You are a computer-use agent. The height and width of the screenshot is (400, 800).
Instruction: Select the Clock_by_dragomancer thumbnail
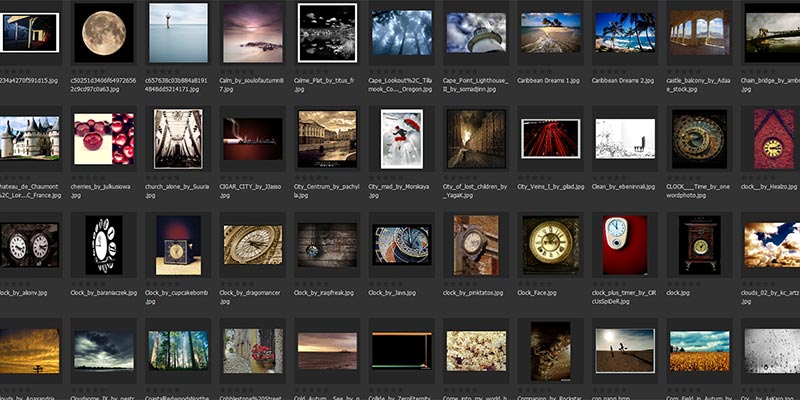(x=253, y=245)
